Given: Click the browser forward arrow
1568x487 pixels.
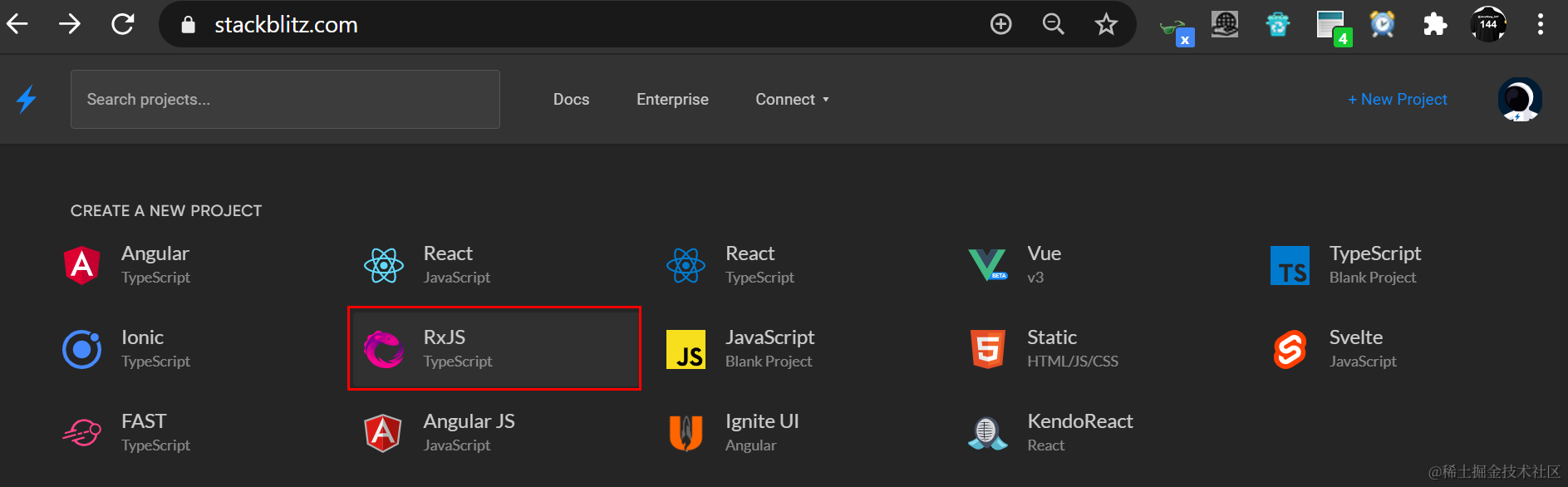Looking at the screenshot, I should (70, 24).
